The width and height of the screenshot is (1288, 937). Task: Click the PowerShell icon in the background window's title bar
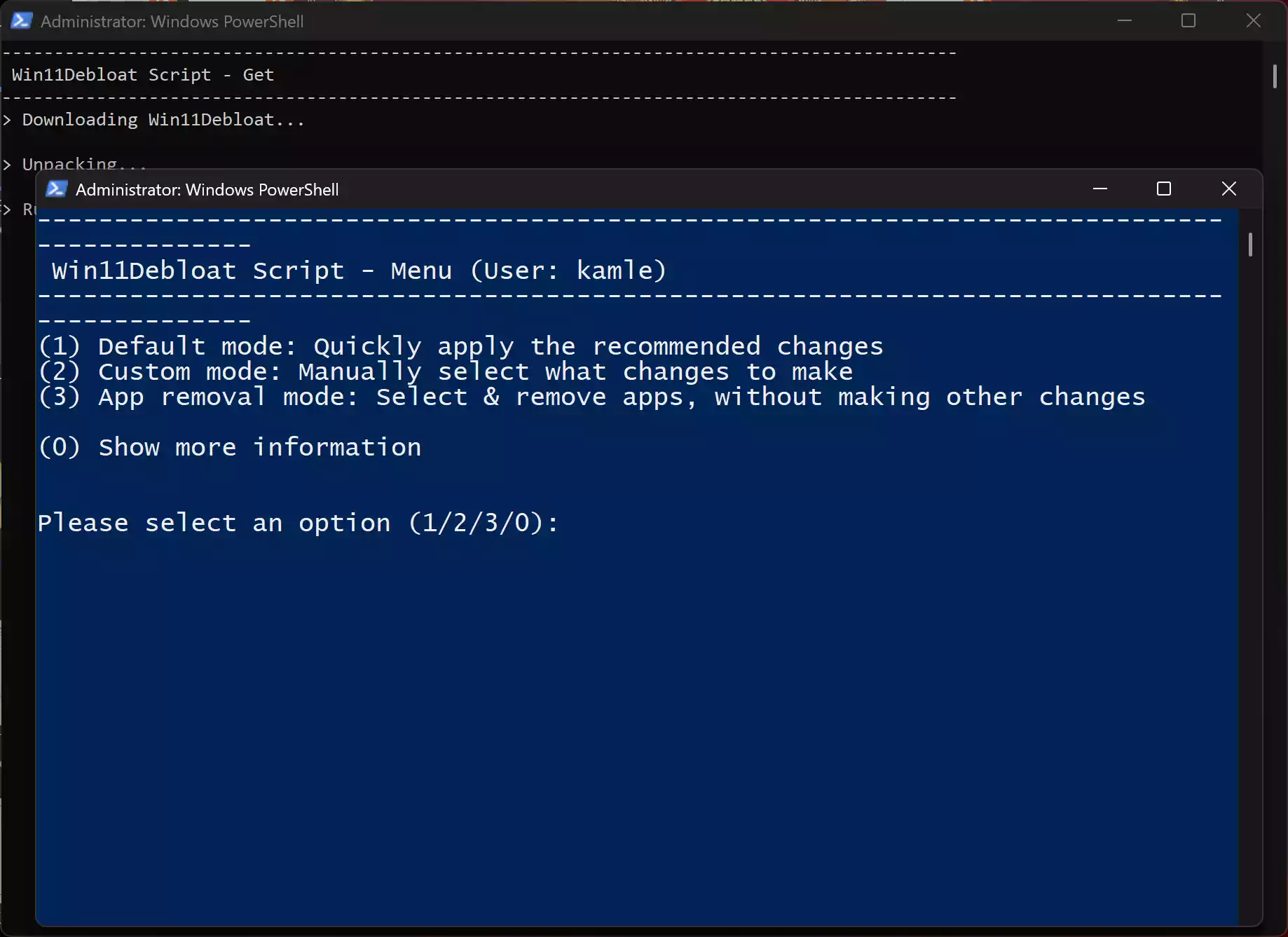tap(21, 21)
